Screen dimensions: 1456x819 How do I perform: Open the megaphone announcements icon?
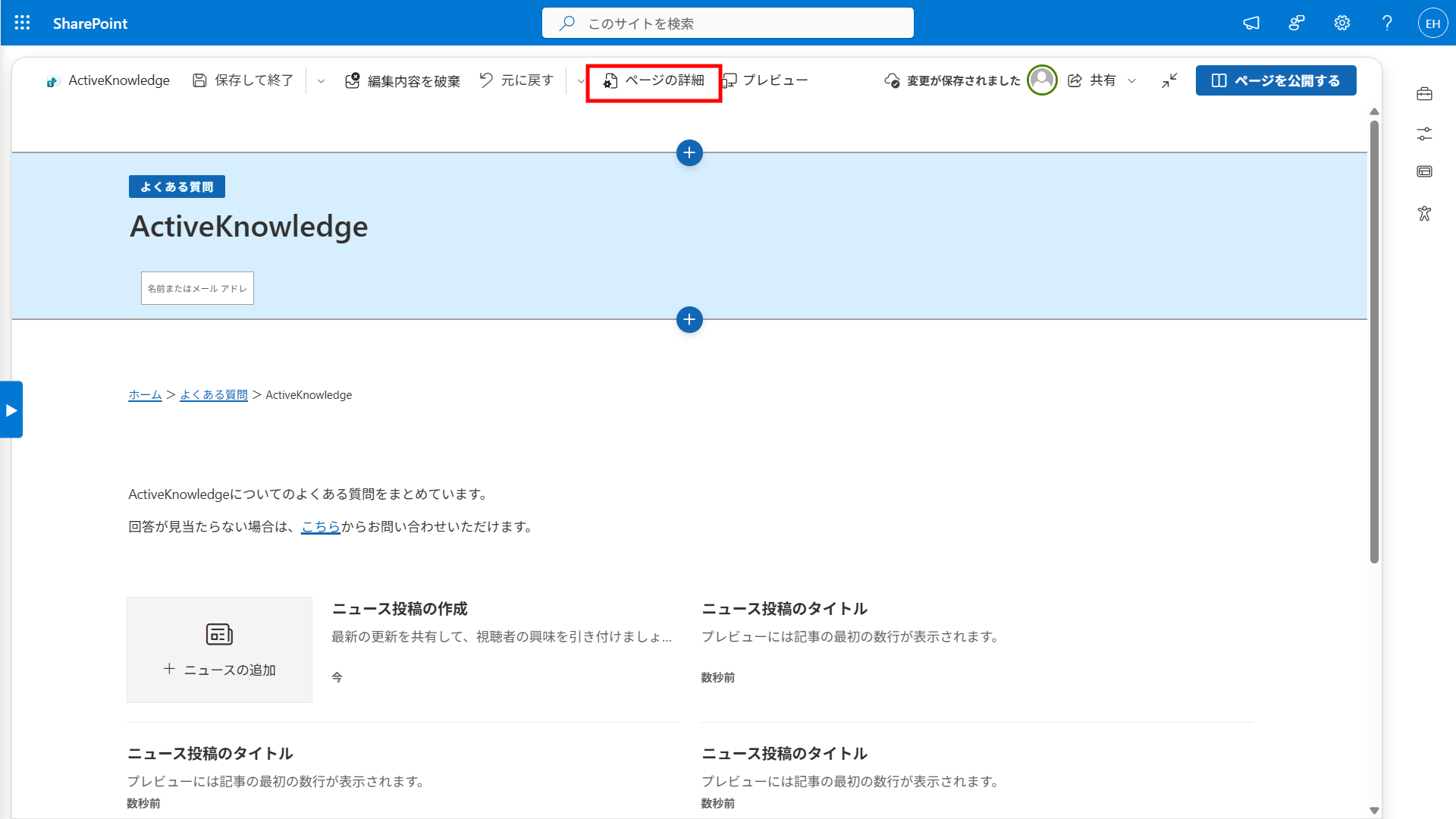click(x=1251, y=23)
